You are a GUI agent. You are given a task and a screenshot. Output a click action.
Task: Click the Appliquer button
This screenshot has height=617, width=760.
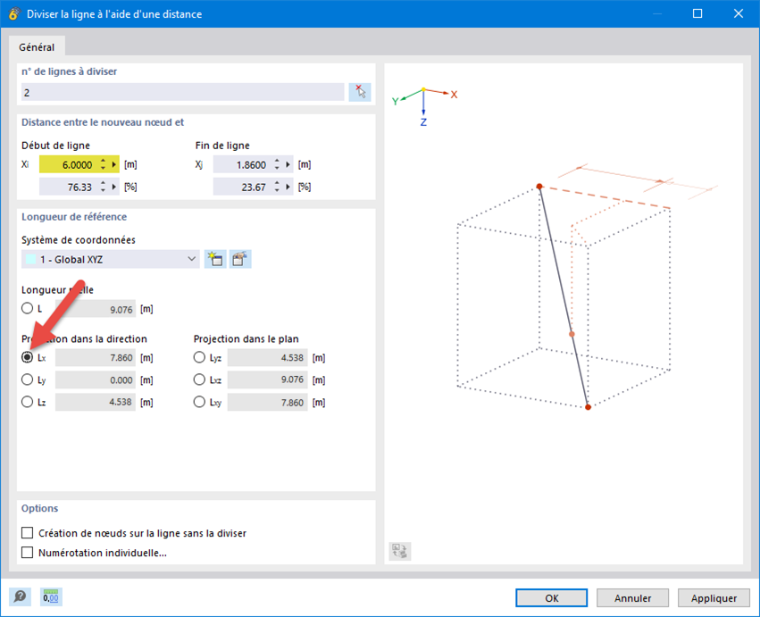pos(714,598)
